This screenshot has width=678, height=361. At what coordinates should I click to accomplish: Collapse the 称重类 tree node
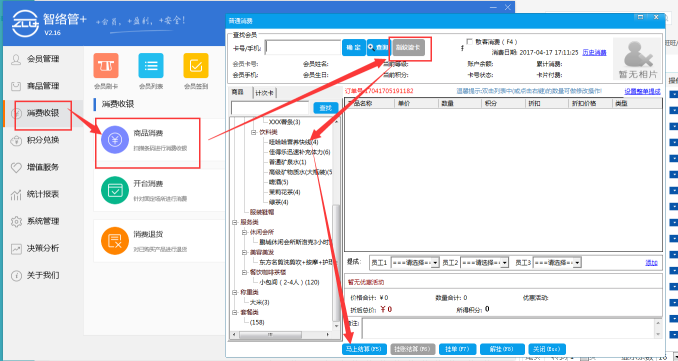tap(235, 292)
